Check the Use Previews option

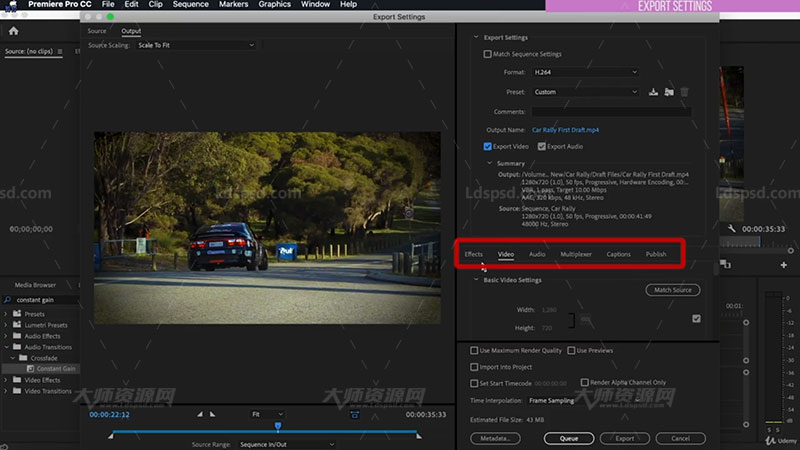click(x=571, y=351)
